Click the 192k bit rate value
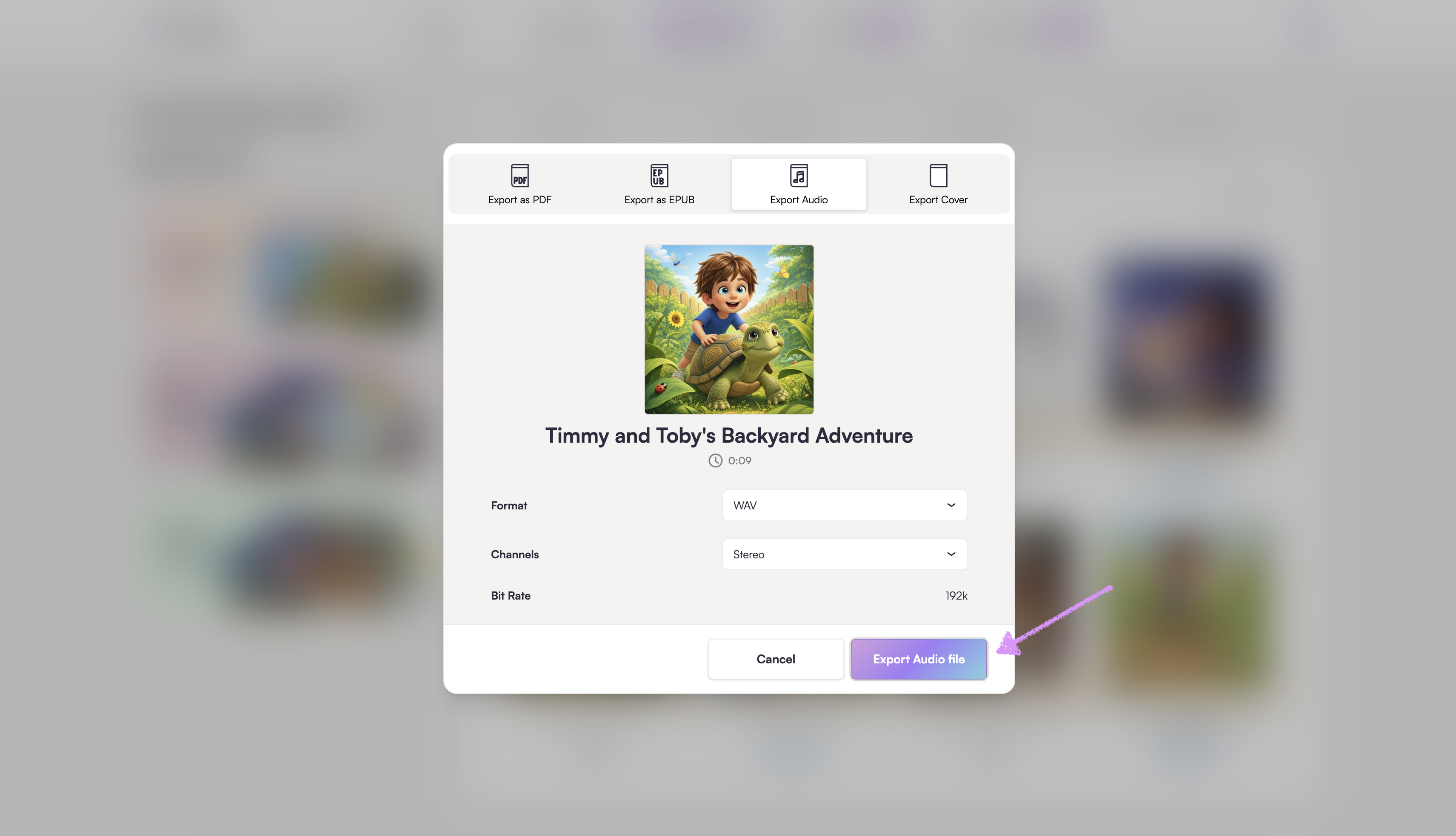Image resolution: width=1456 pixels, height=836 pixels. click(x=956, y=596)
